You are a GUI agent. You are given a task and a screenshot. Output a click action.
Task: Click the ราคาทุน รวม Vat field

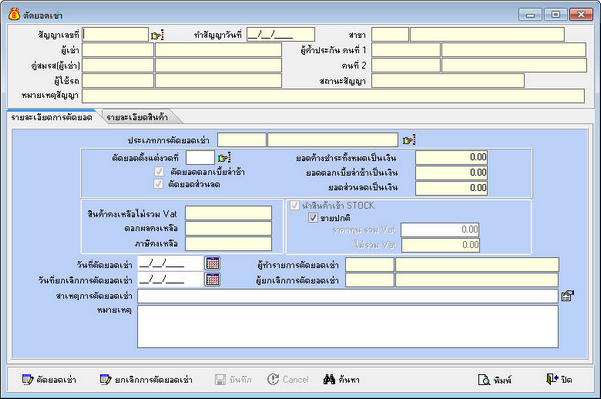[x=440, y=230]
